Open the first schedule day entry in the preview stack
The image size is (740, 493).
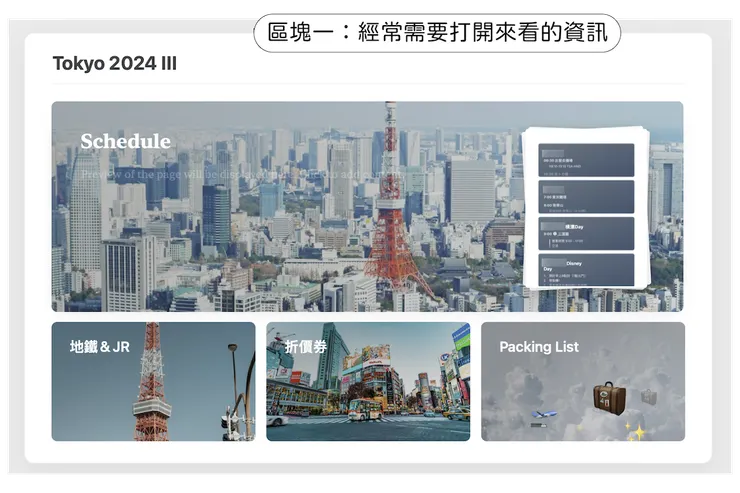click(x=586, y=160)
